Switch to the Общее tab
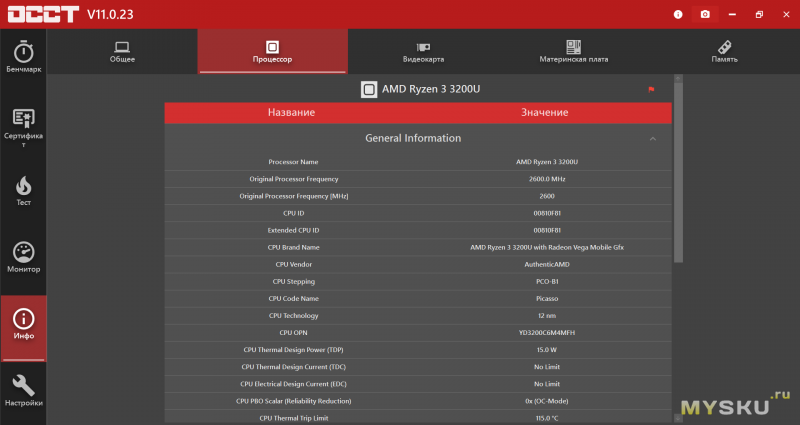 coord(122,52)
